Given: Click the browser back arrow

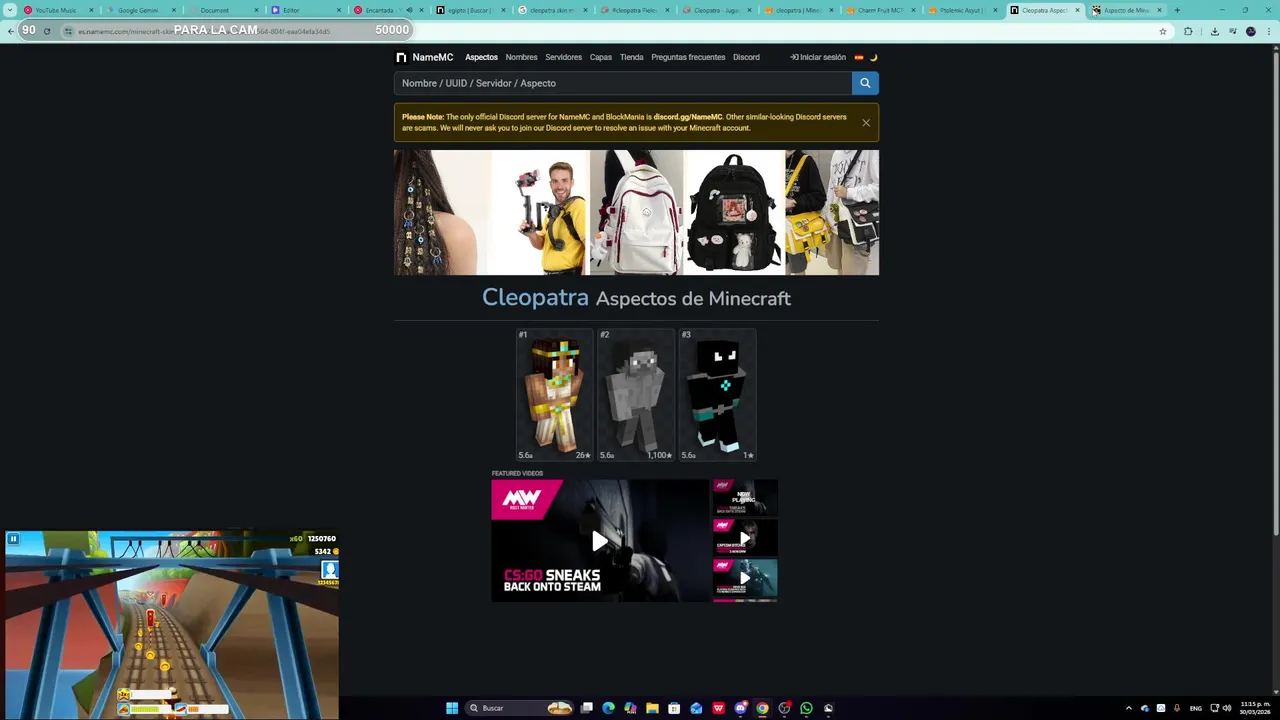Looking at the screenshot, I should (11, 31).
